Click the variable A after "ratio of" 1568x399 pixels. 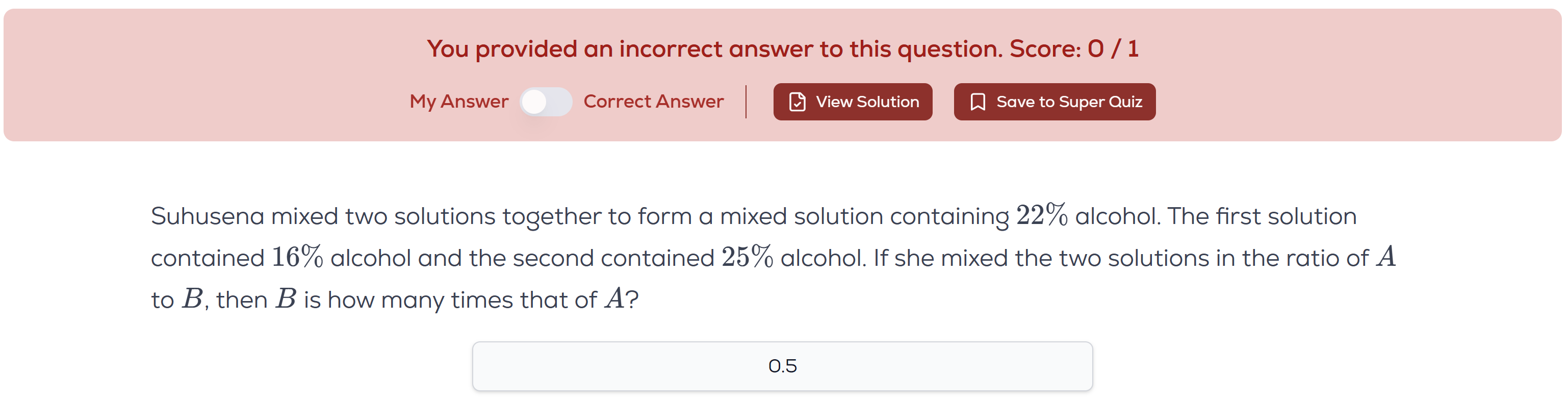tap(1386, 257)
